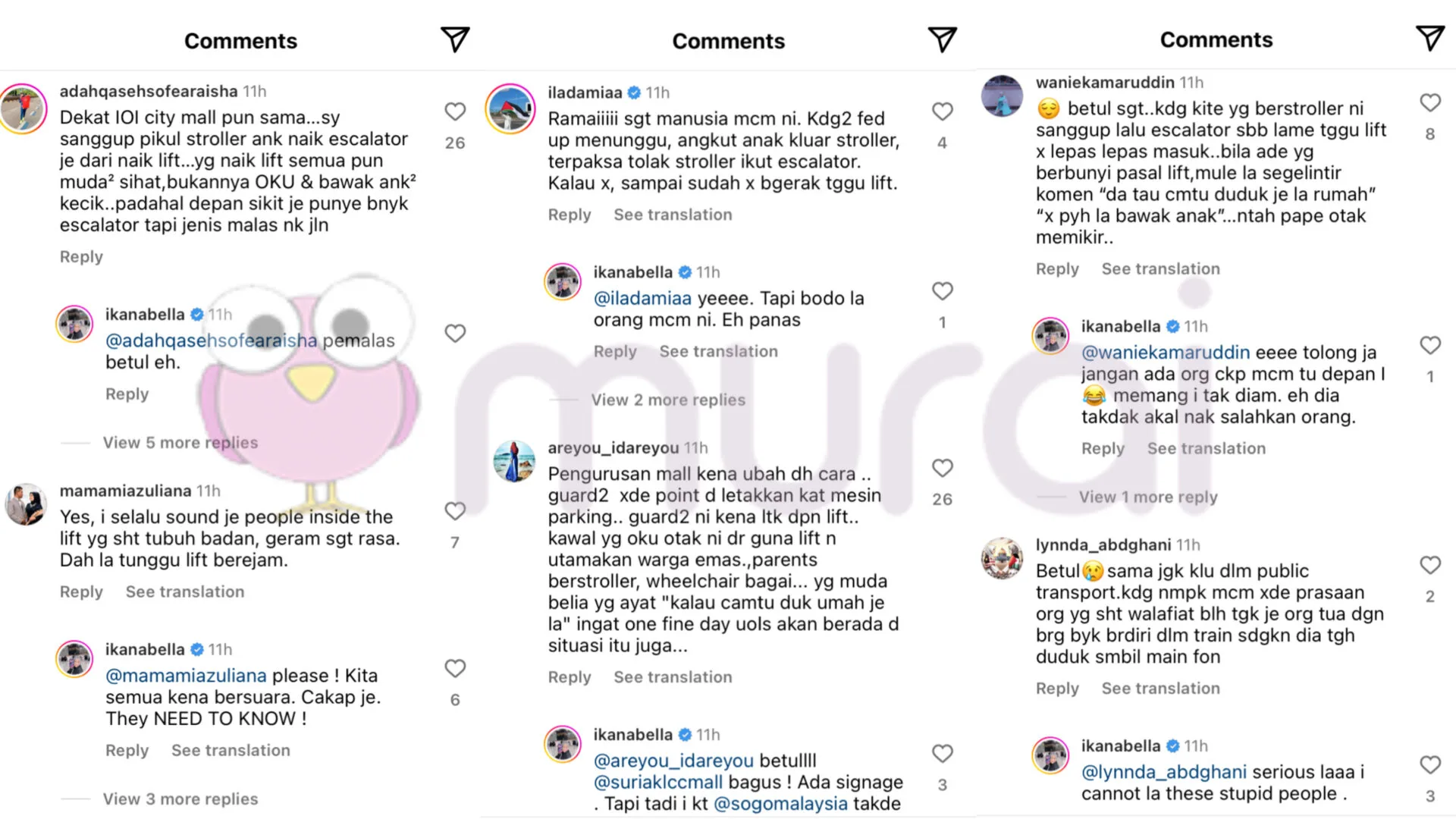
Task: Expand View 1 more reply
Action: tap(1148, 497)
